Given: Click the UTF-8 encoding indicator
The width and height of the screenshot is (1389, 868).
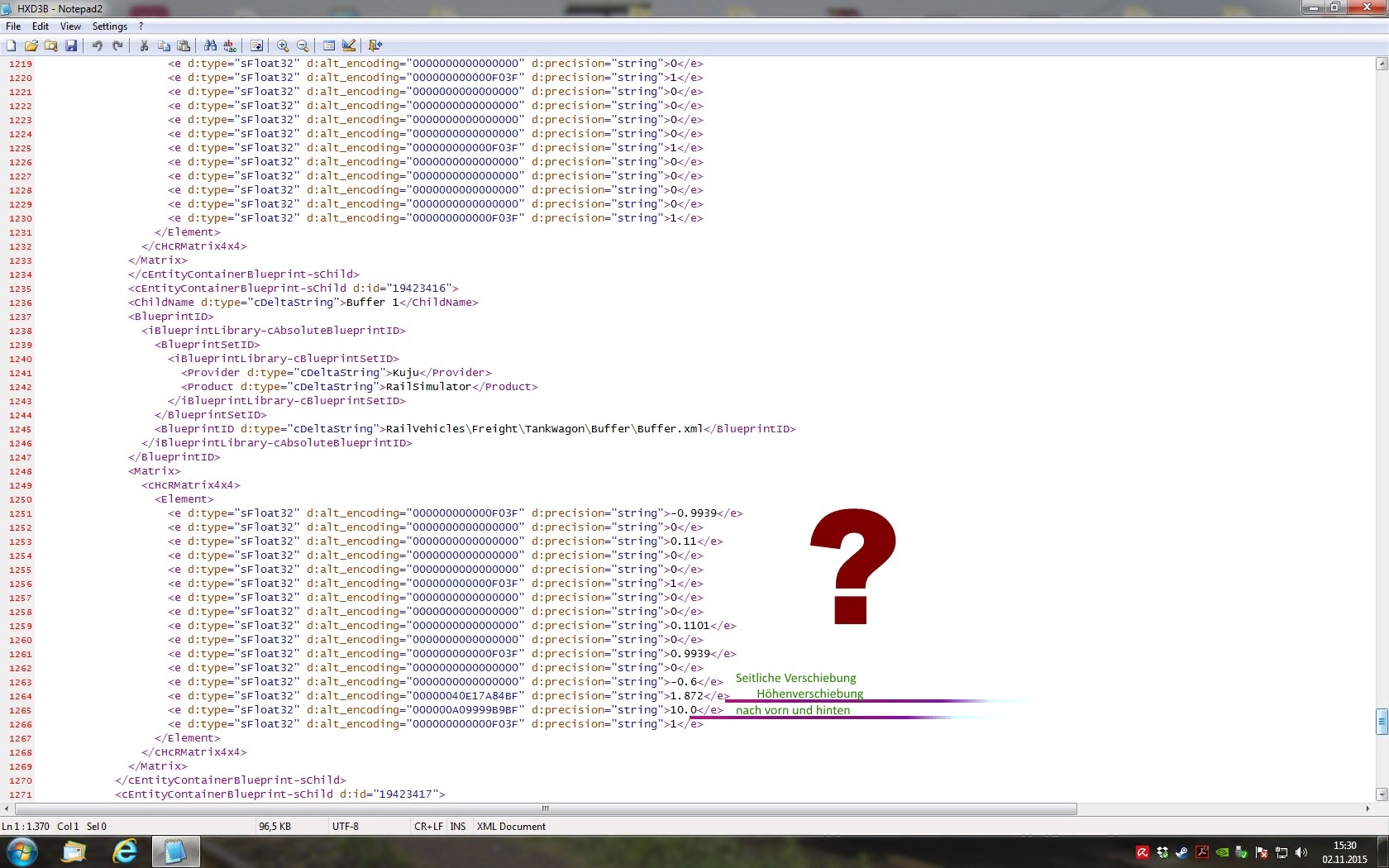Looking at the screenshot, I should [x=346, y=827].
